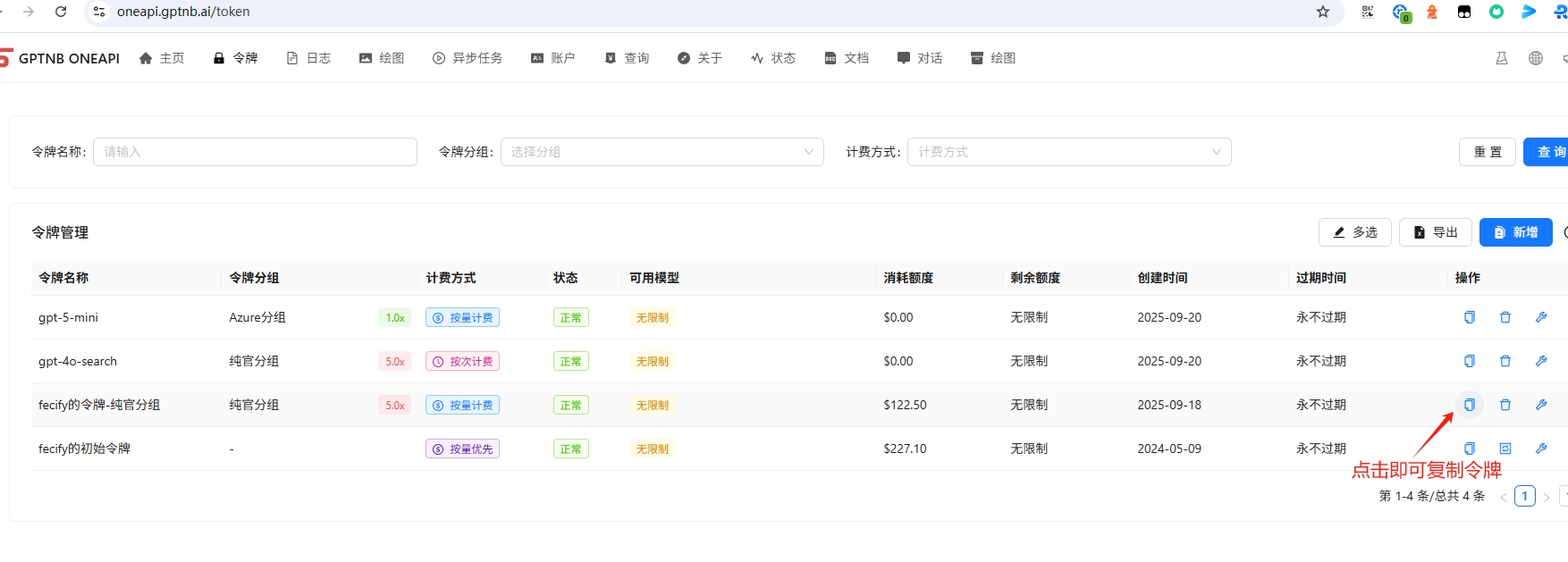Screen dimensions: 1568x562
Task: Bookmark this page with the star icon
Action: coord(1322,12)
